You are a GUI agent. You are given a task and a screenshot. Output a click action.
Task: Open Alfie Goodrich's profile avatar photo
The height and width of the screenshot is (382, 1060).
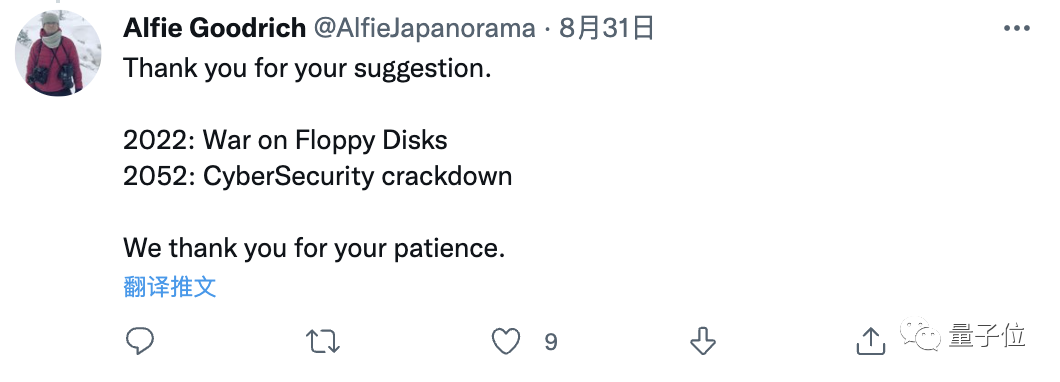(58, 53)
